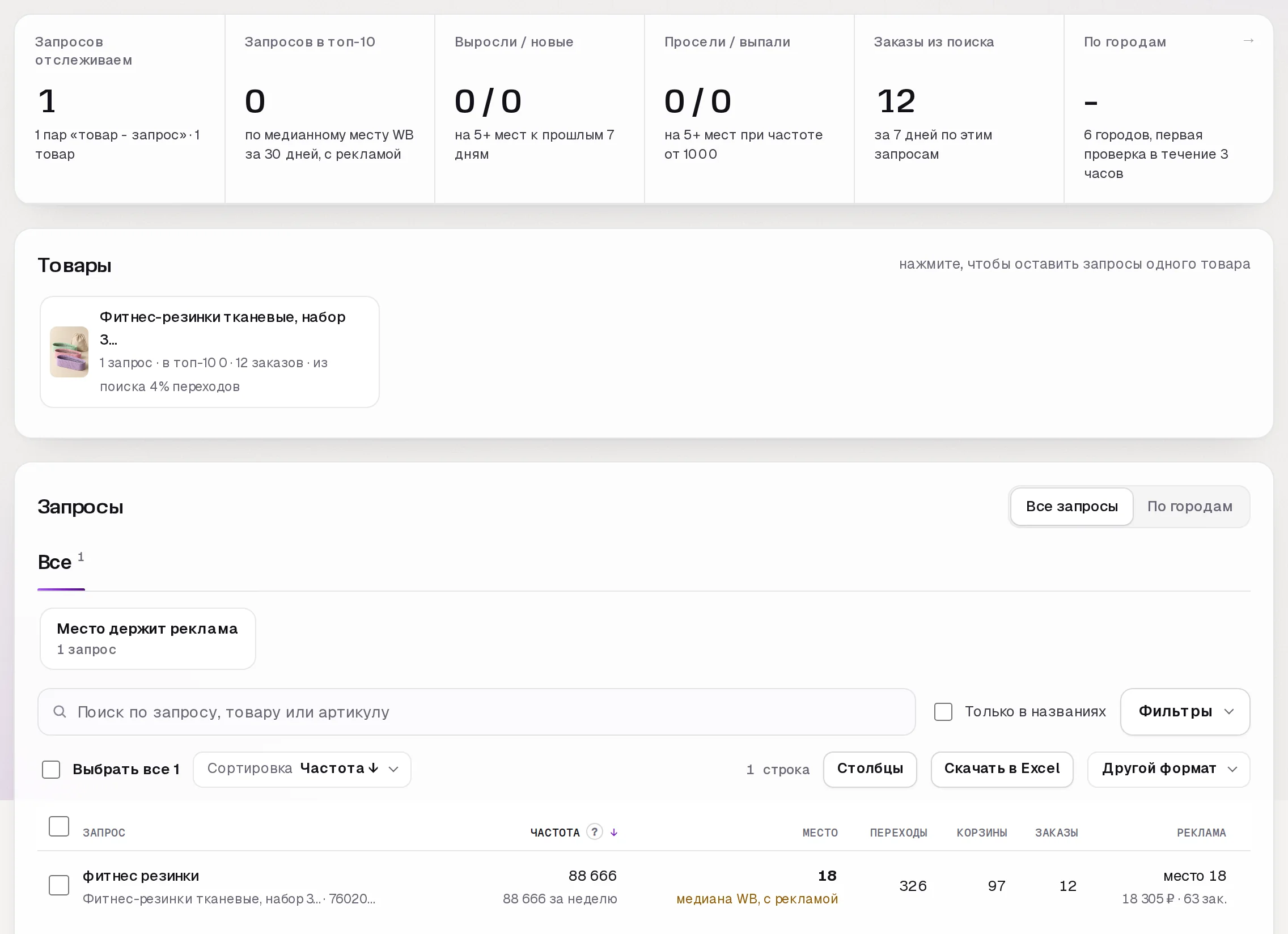Focus the Поиск по запросу search field
Viewport: 1288px width, 934px height.
coord(476,711)
